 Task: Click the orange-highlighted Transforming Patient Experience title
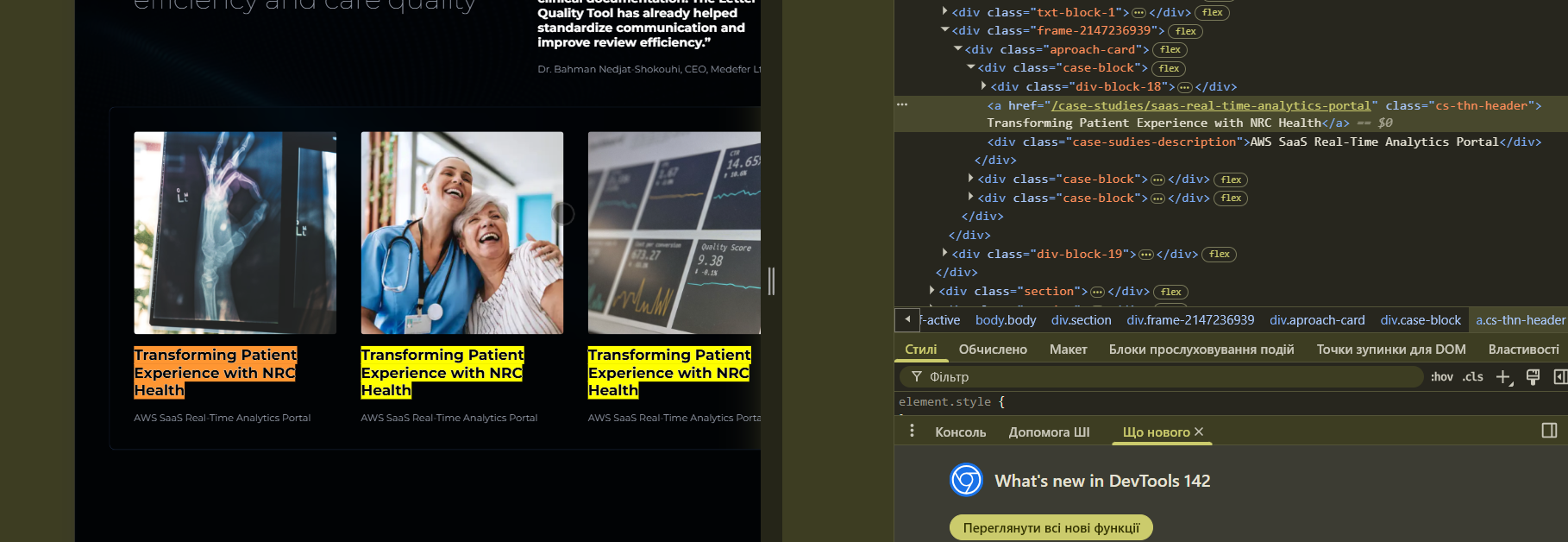[x=215, y=373]
